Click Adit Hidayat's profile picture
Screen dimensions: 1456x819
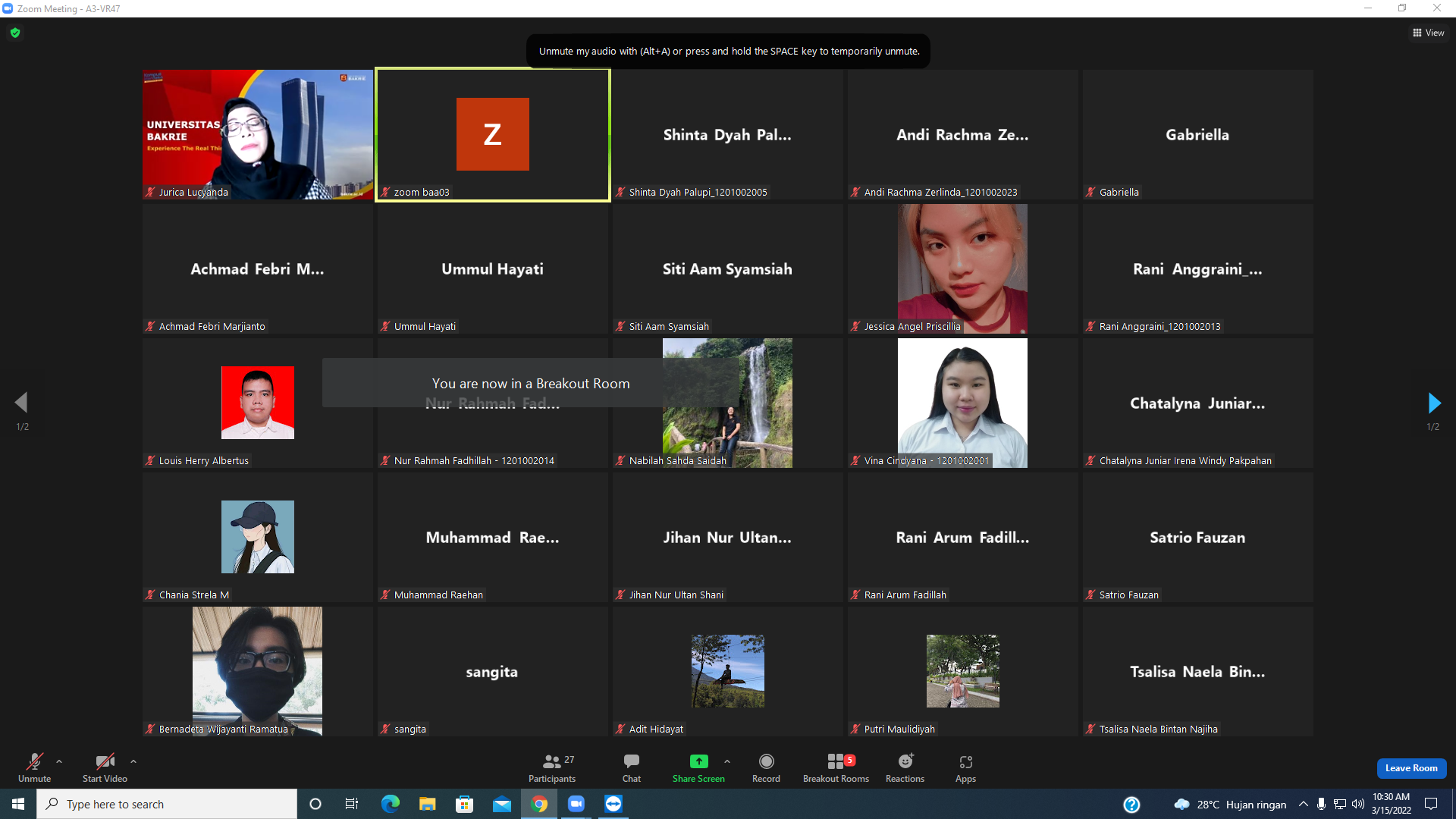coord(728,671)
